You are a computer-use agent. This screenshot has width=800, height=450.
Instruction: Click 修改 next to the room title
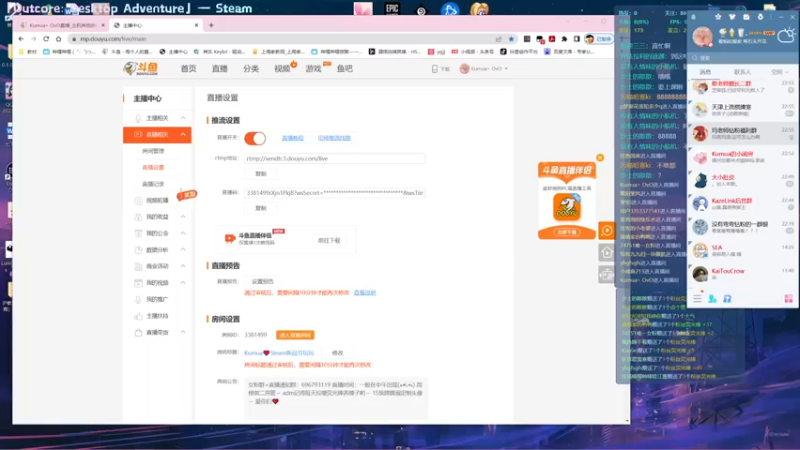337,353
